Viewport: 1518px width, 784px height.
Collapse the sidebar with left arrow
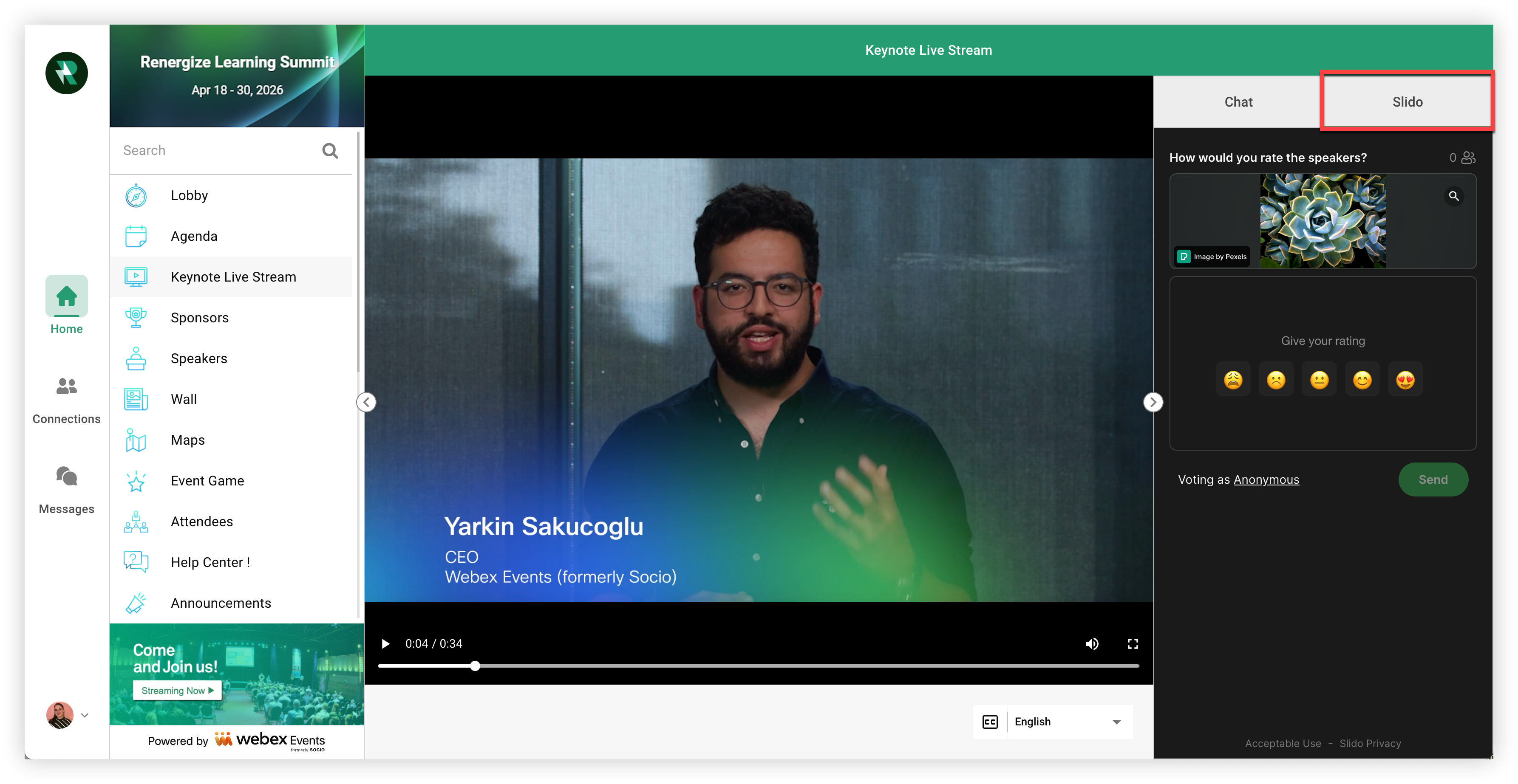[x=366, y=402]
